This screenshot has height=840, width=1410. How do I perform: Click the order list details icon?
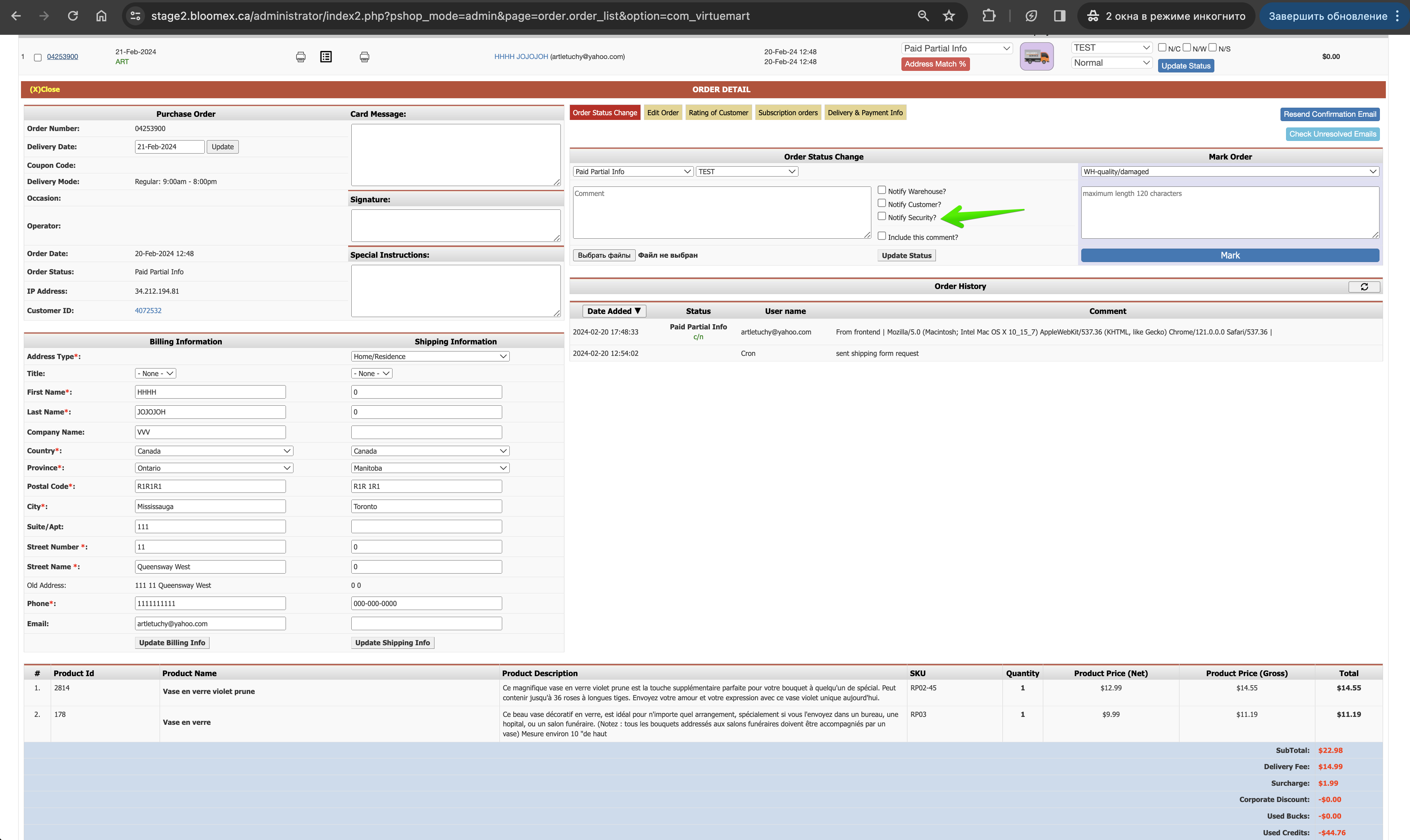(x=326, y=57)
